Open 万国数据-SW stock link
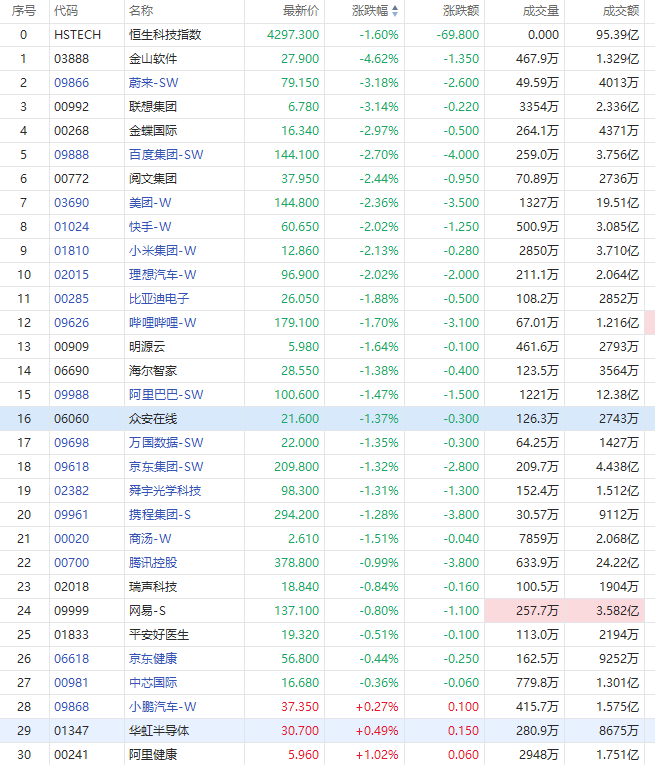 [166, 443]
